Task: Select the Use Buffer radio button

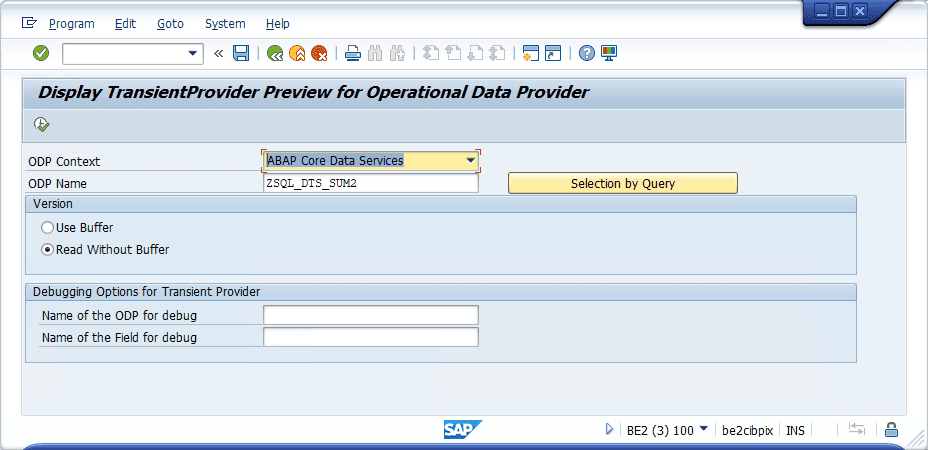Action: coord(47,227)
